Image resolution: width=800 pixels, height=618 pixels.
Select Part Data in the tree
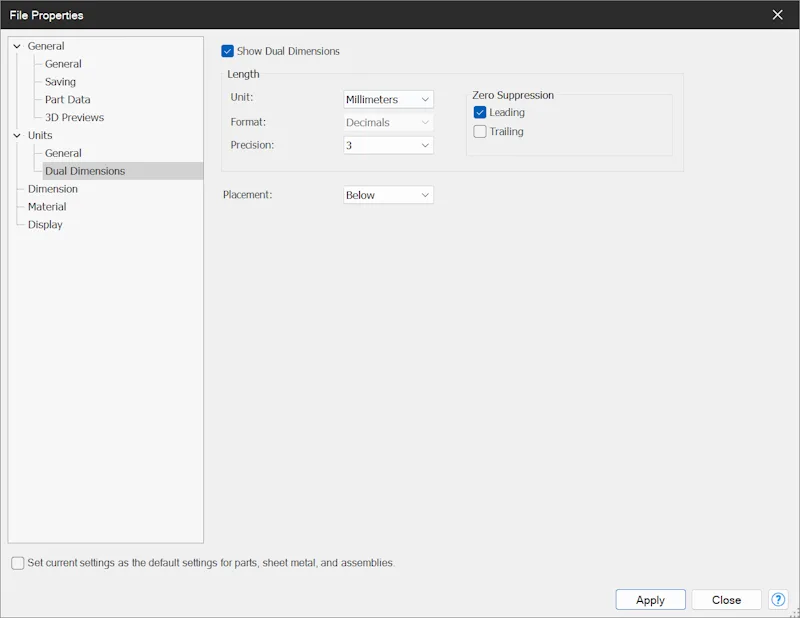67,100
